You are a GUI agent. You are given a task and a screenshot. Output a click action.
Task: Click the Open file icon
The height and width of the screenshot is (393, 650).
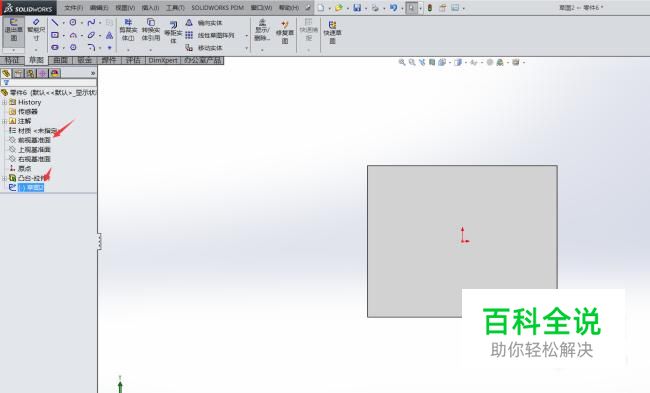(x=339, y=7)
